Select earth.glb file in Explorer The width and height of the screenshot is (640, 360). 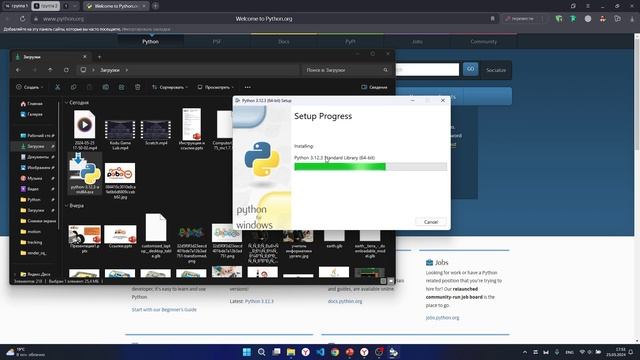[334, 239]
